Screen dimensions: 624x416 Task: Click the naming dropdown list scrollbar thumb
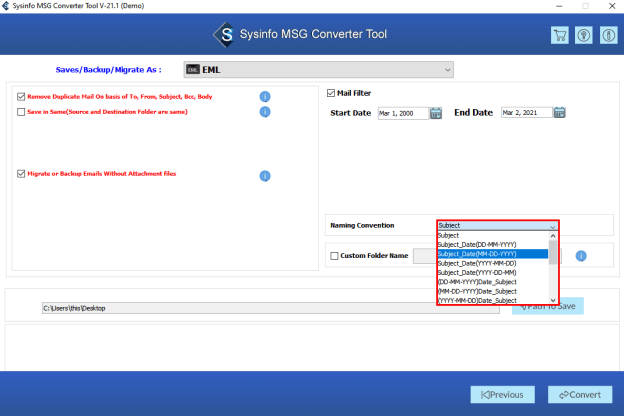tap(553, 252)
